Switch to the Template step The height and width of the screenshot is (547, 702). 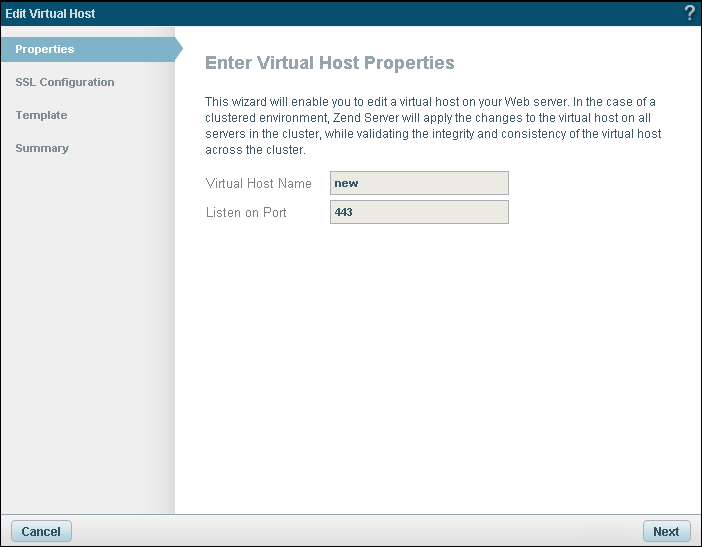(41, 115)
